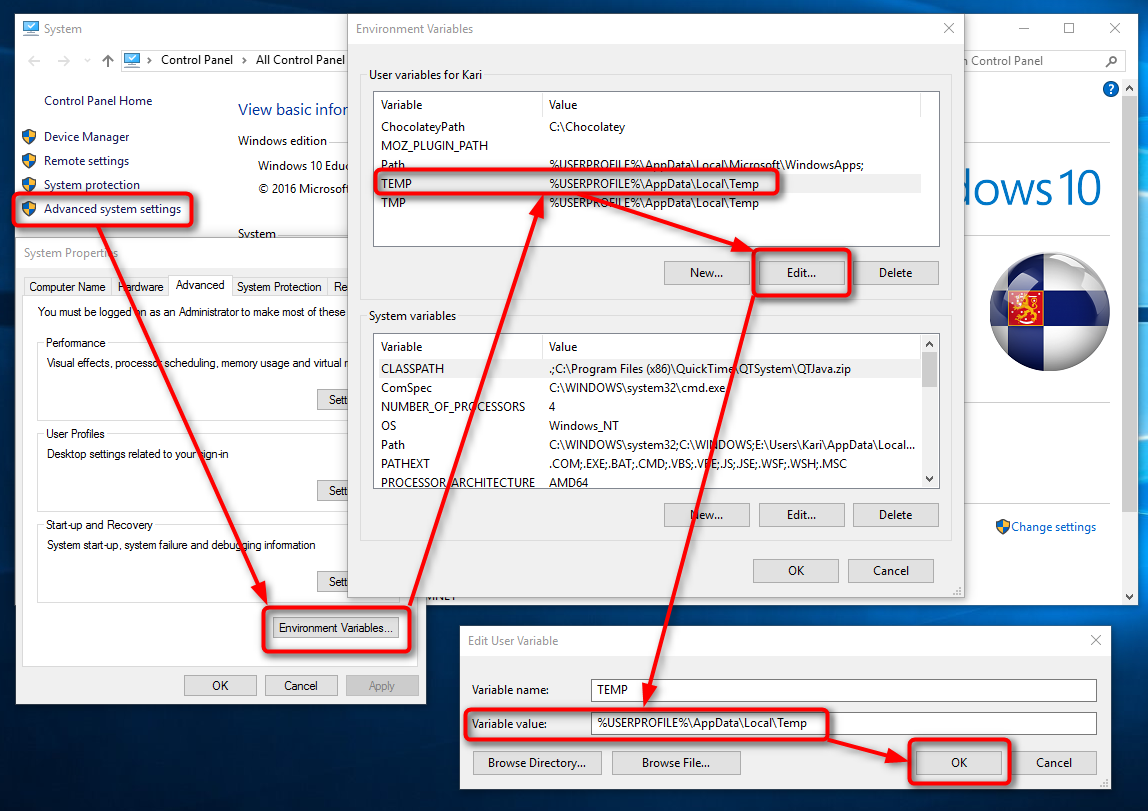Select the TMP user variable row
This screenshot has width=1148, height=811.
[647, 203]
